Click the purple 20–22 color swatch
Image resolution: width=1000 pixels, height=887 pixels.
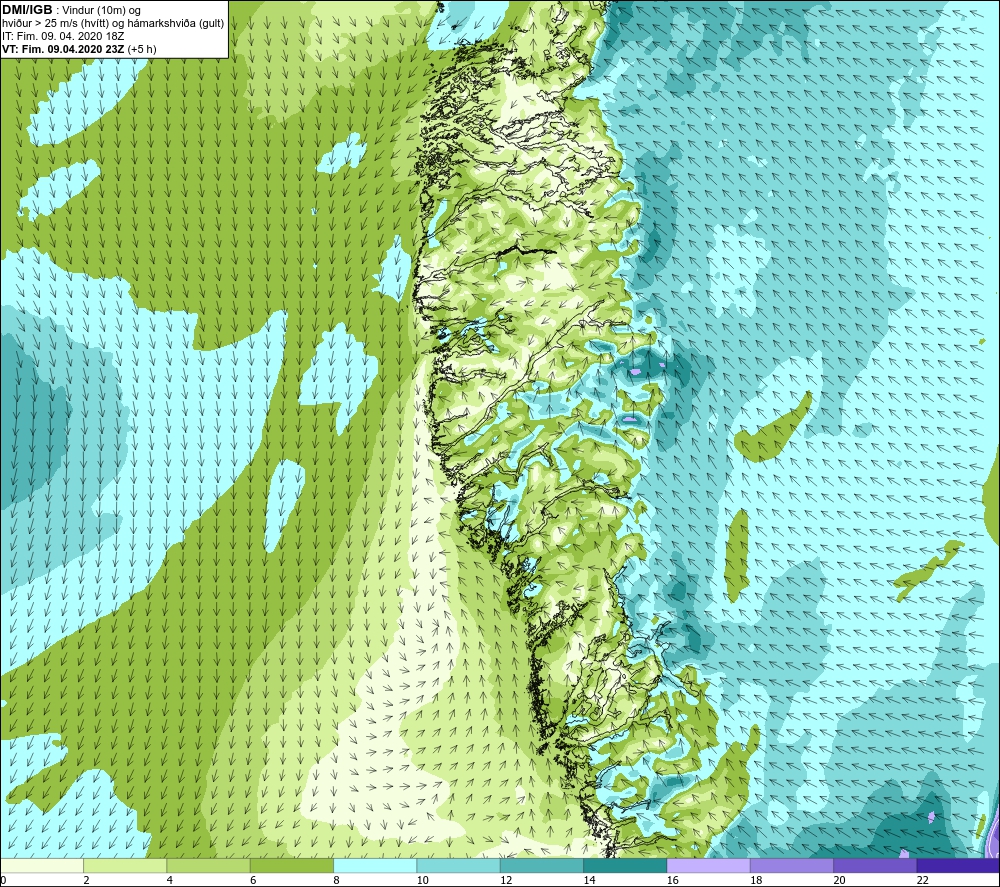point(874,865)
